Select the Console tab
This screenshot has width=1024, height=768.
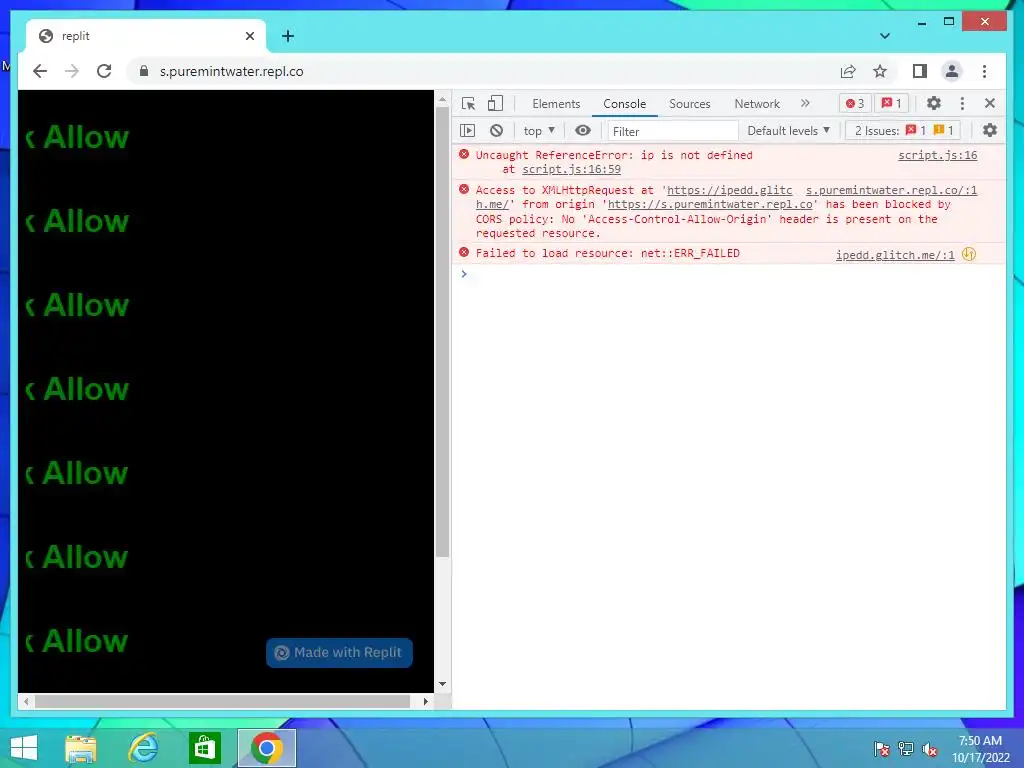tap(624, 104)
